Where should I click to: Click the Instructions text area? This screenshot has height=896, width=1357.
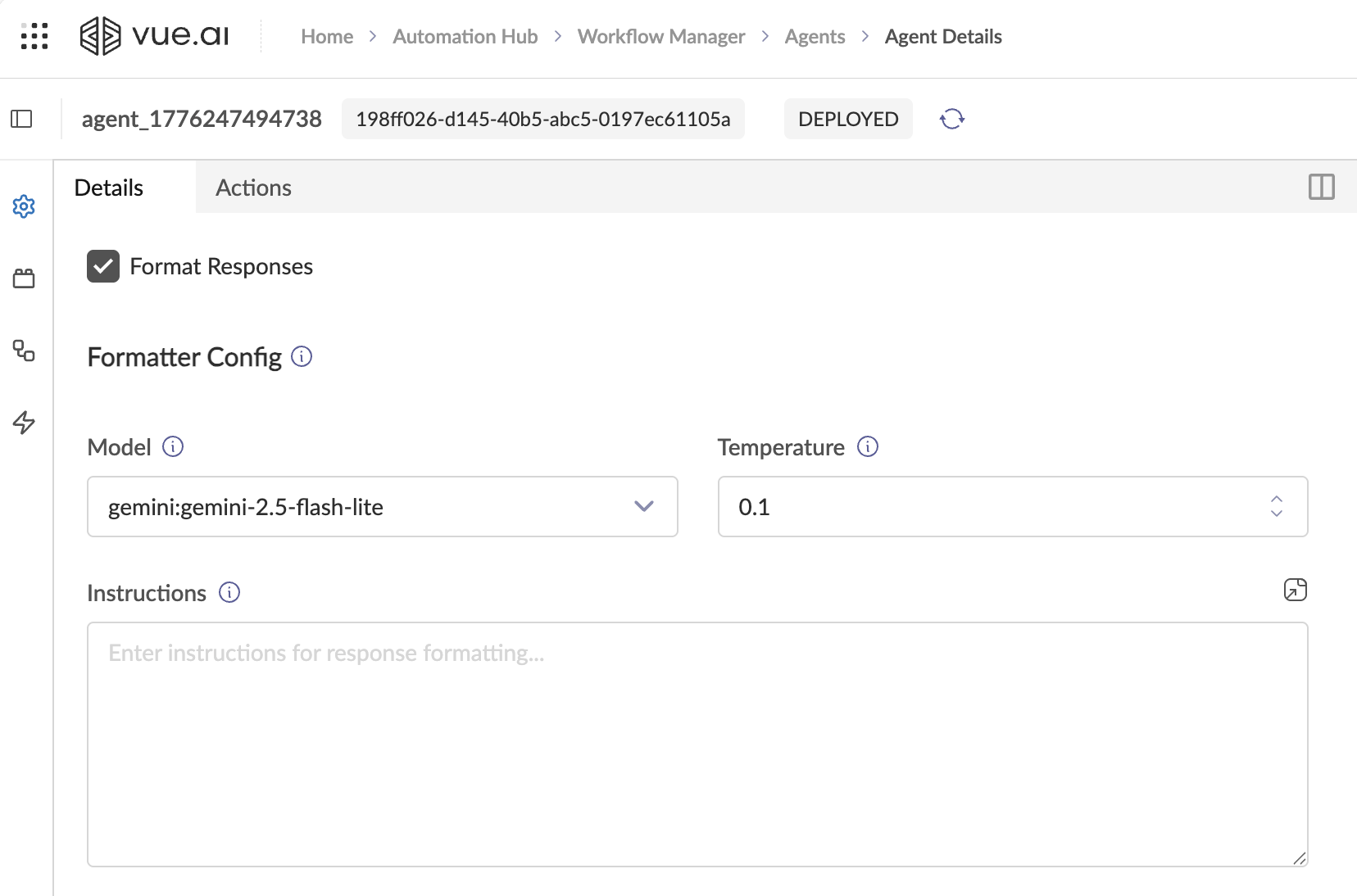coord(697,744)
